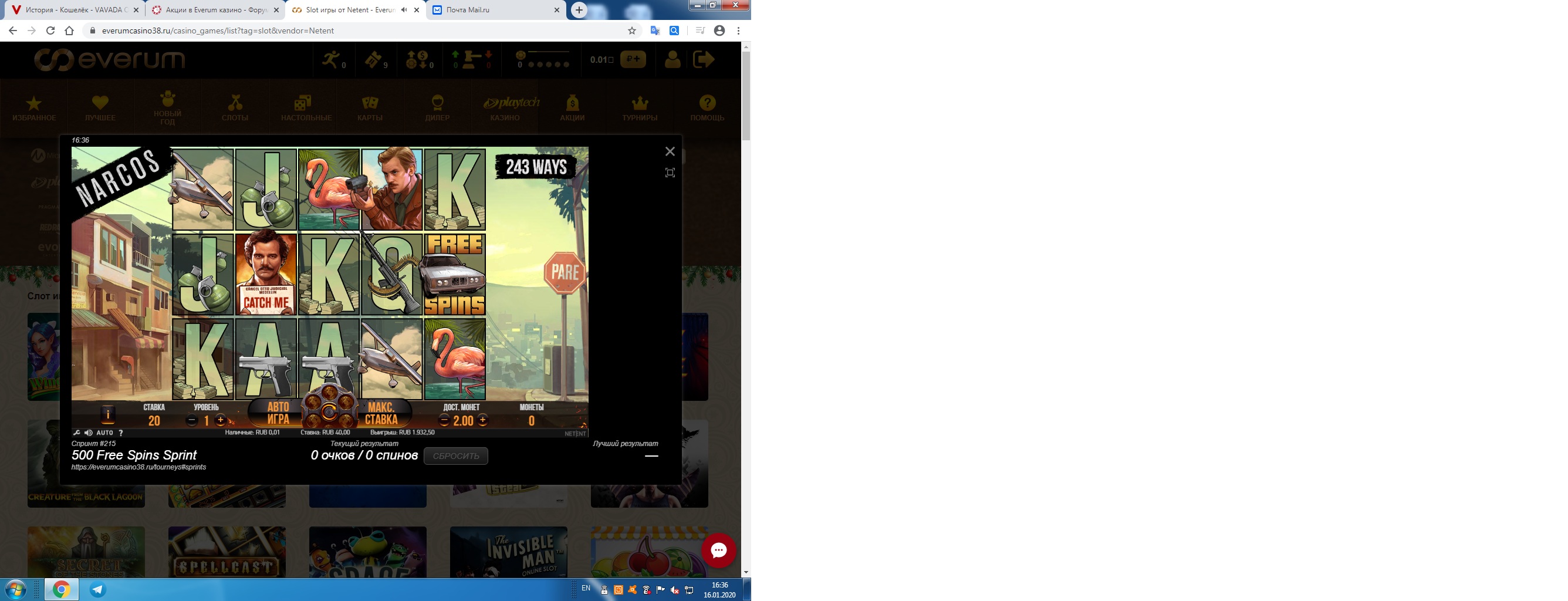Select the СЛОТЫ category
Screen dimensions: 1568x601
(x=235, y=109)
